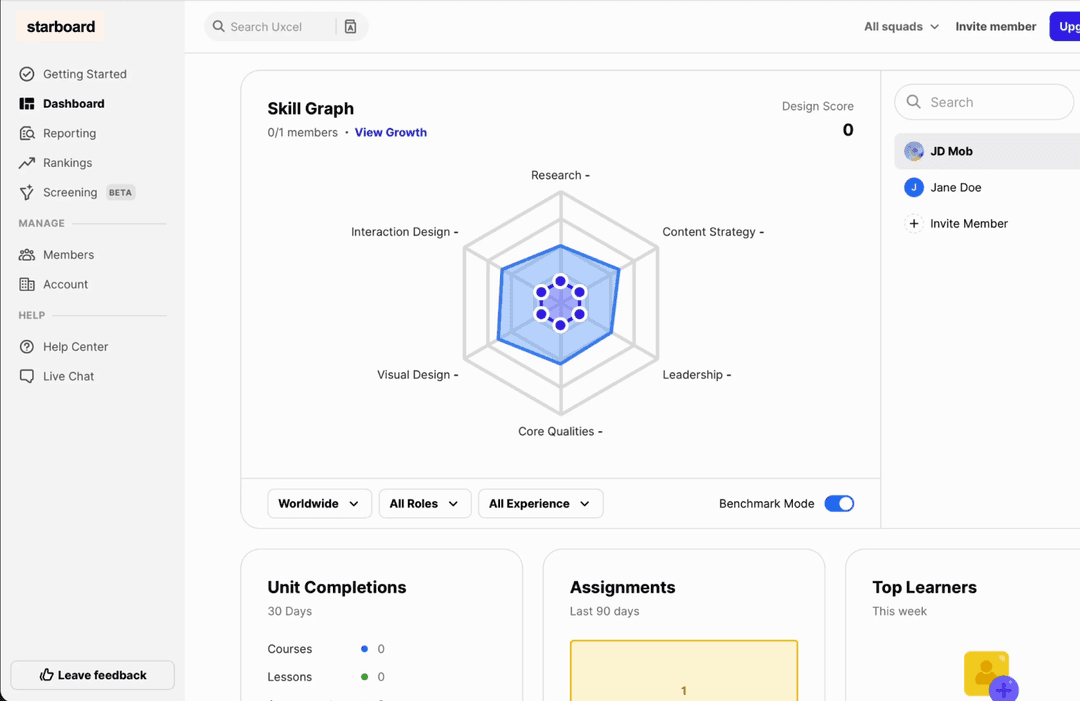Viewport: 1080px width, 701px height.
Task: Click the Dashboard grid icon
Action: (27, 103)
